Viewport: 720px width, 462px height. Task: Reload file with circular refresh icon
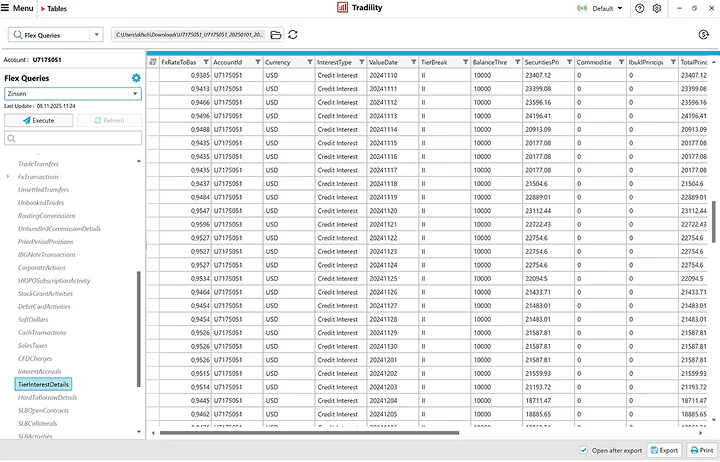[293, 34]
